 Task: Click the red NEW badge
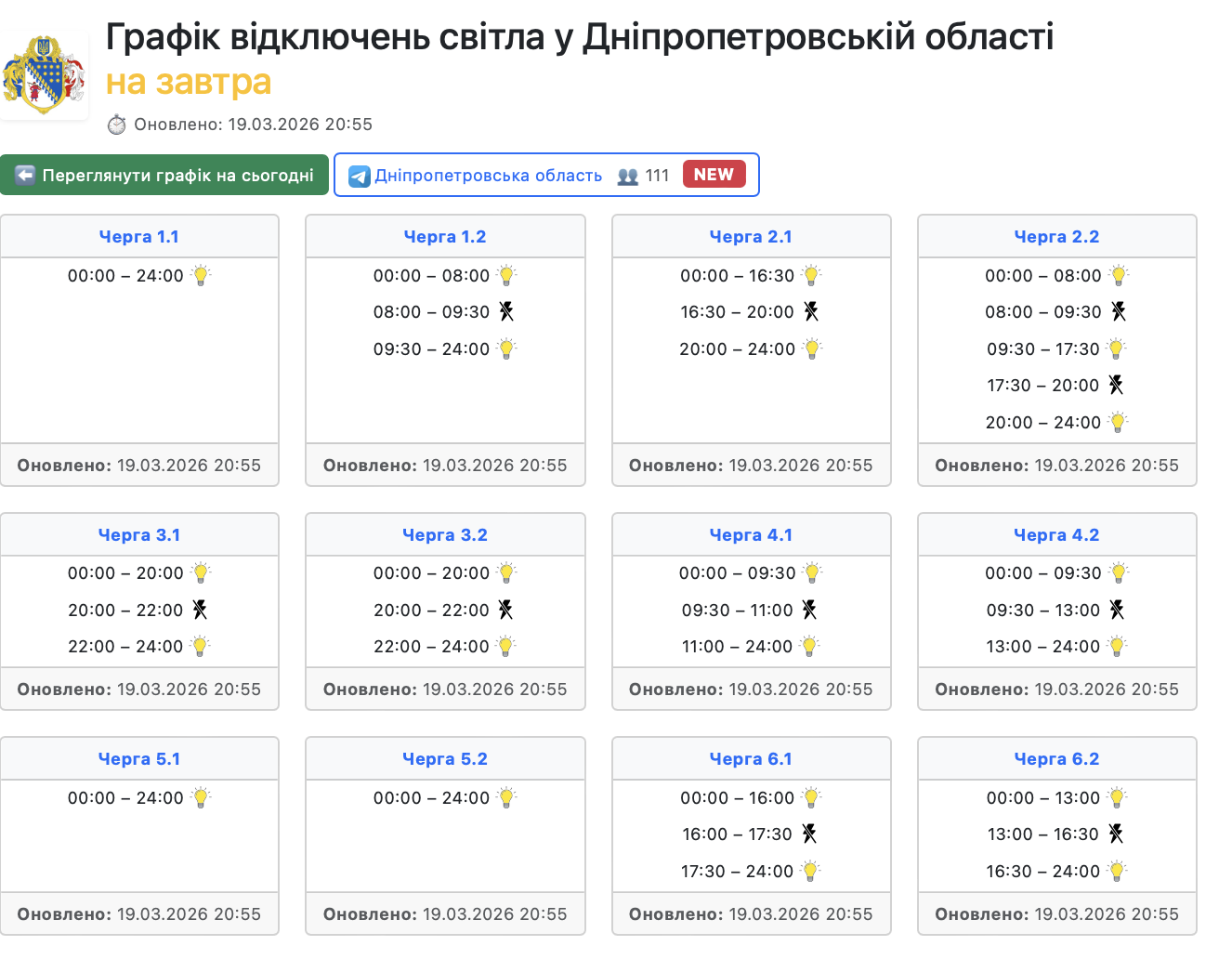714,175
